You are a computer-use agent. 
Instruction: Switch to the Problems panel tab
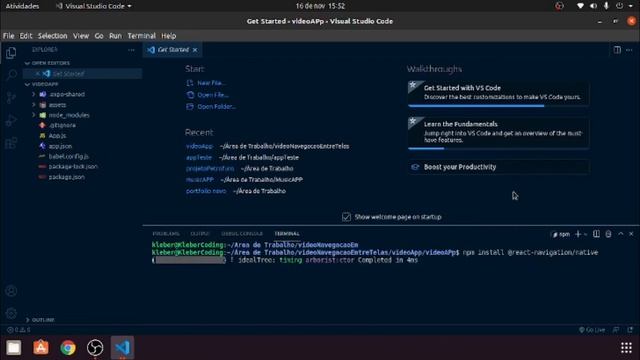pyautogui.click(x=166, y=234)
